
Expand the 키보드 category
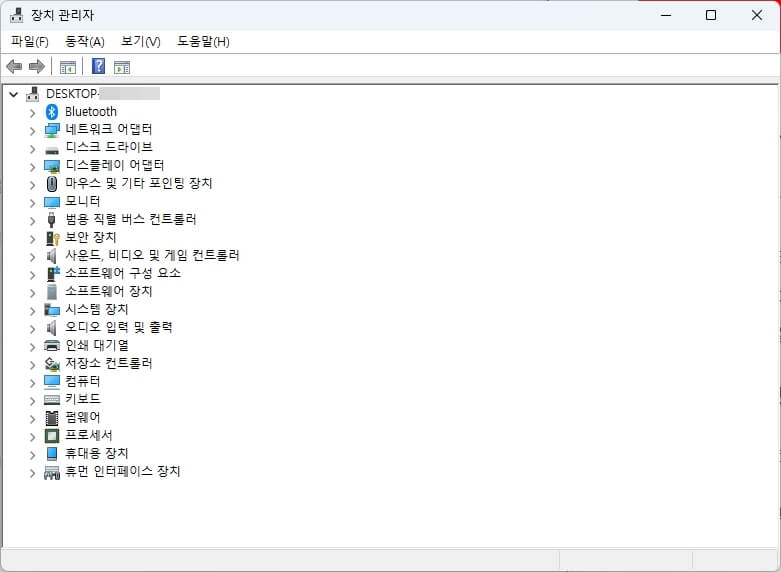pyautogui.click(x=32, y=401)
